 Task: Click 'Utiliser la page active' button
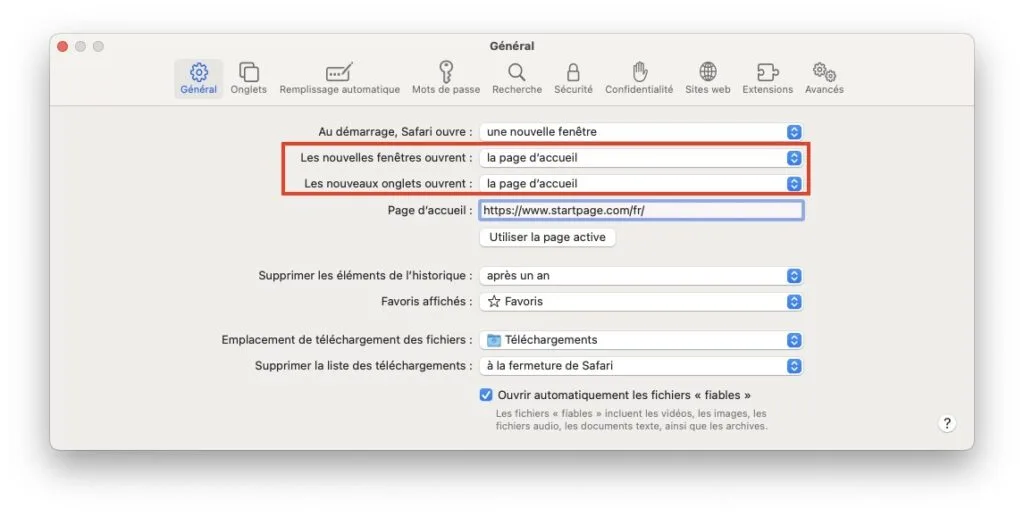(x=547, y=237)
